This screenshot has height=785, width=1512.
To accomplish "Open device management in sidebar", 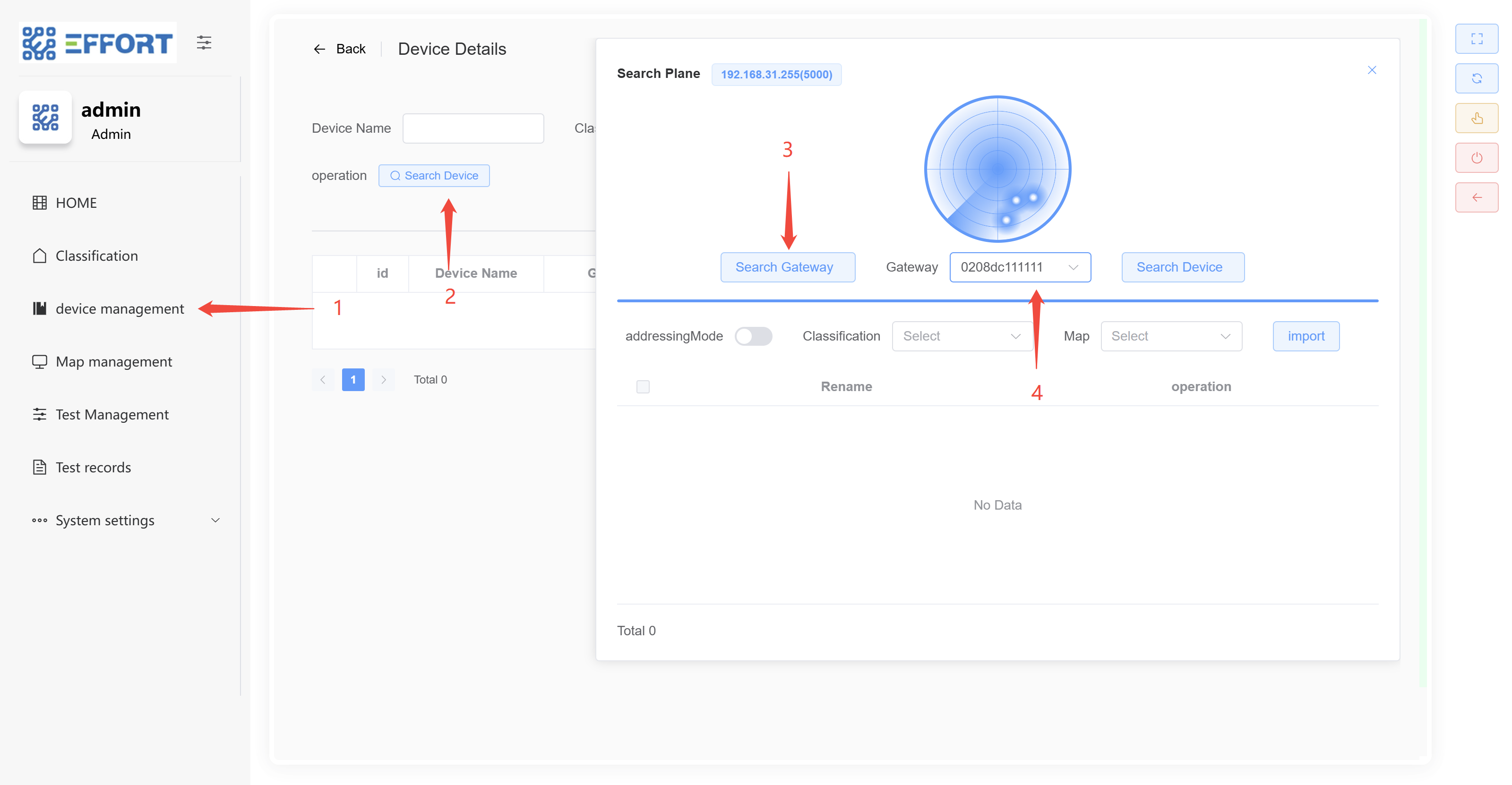I will click(119, 308).
